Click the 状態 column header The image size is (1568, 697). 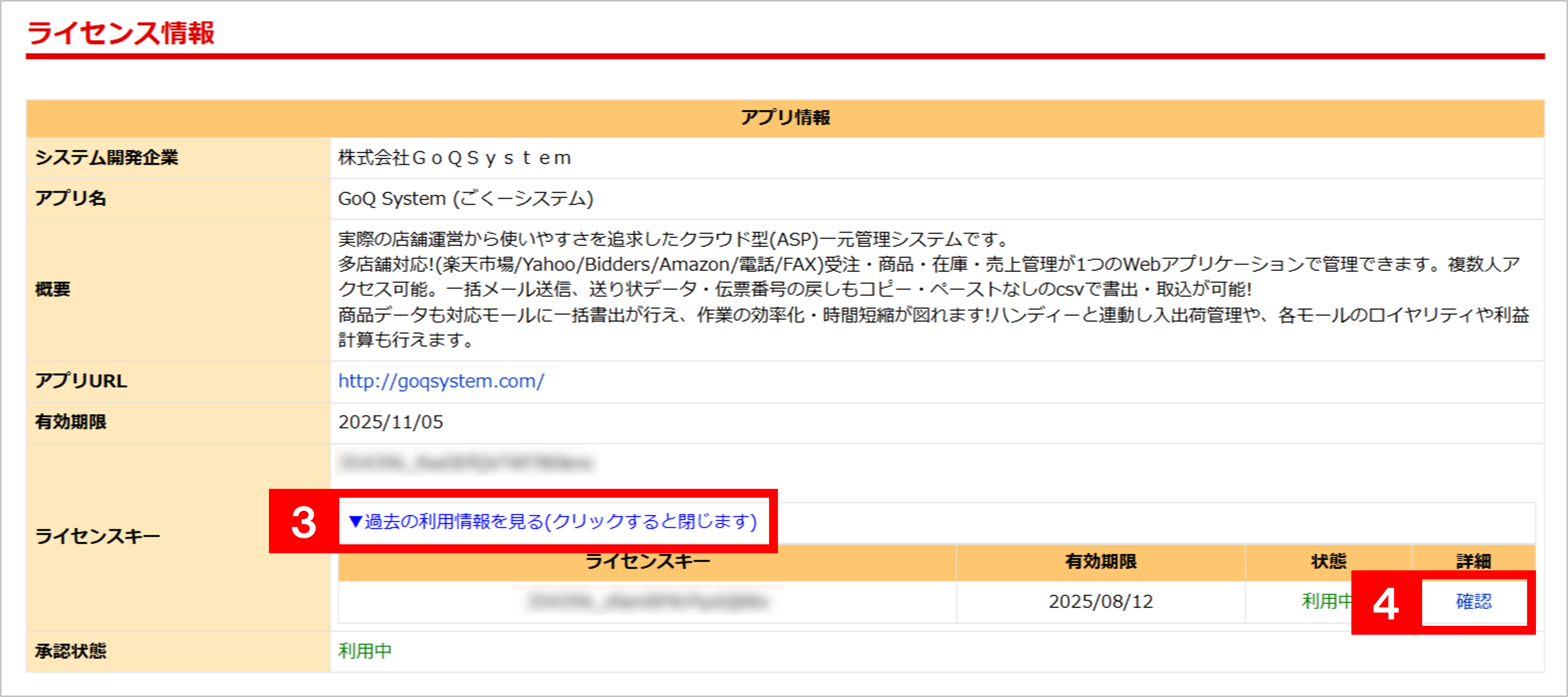[x=1328, y=561]
